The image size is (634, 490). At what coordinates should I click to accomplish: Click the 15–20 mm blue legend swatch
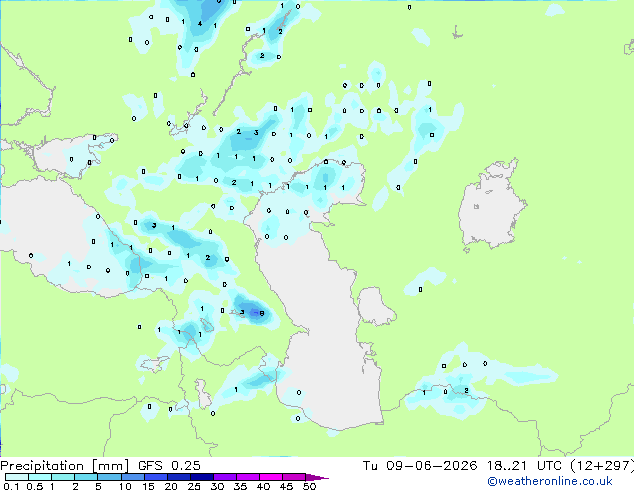tap(156, 477)
